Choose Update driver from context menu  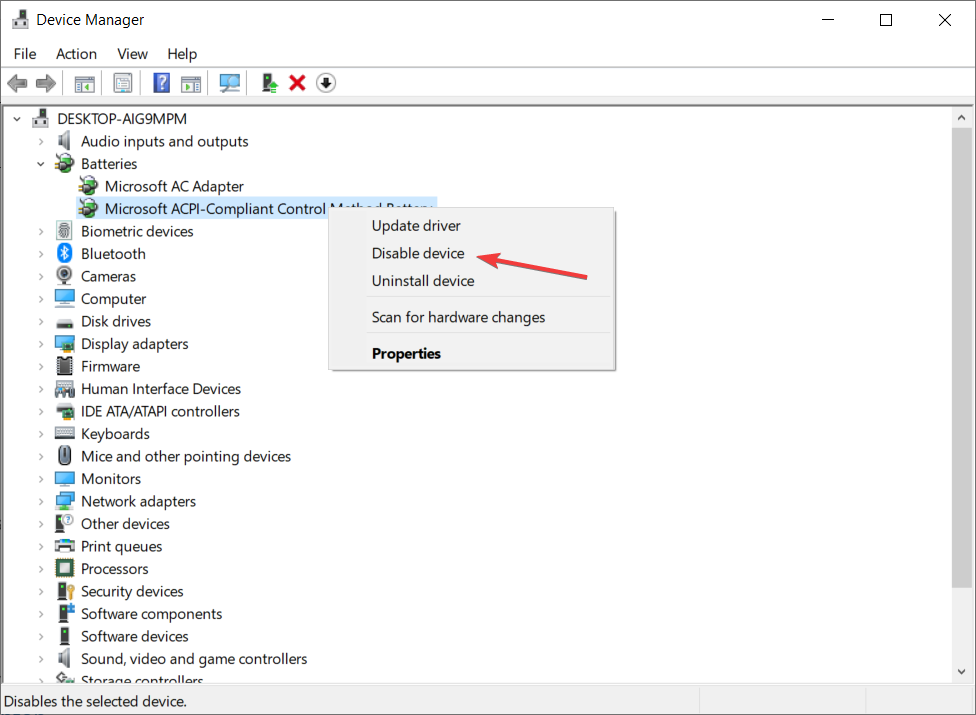click(x=471, y=226)
